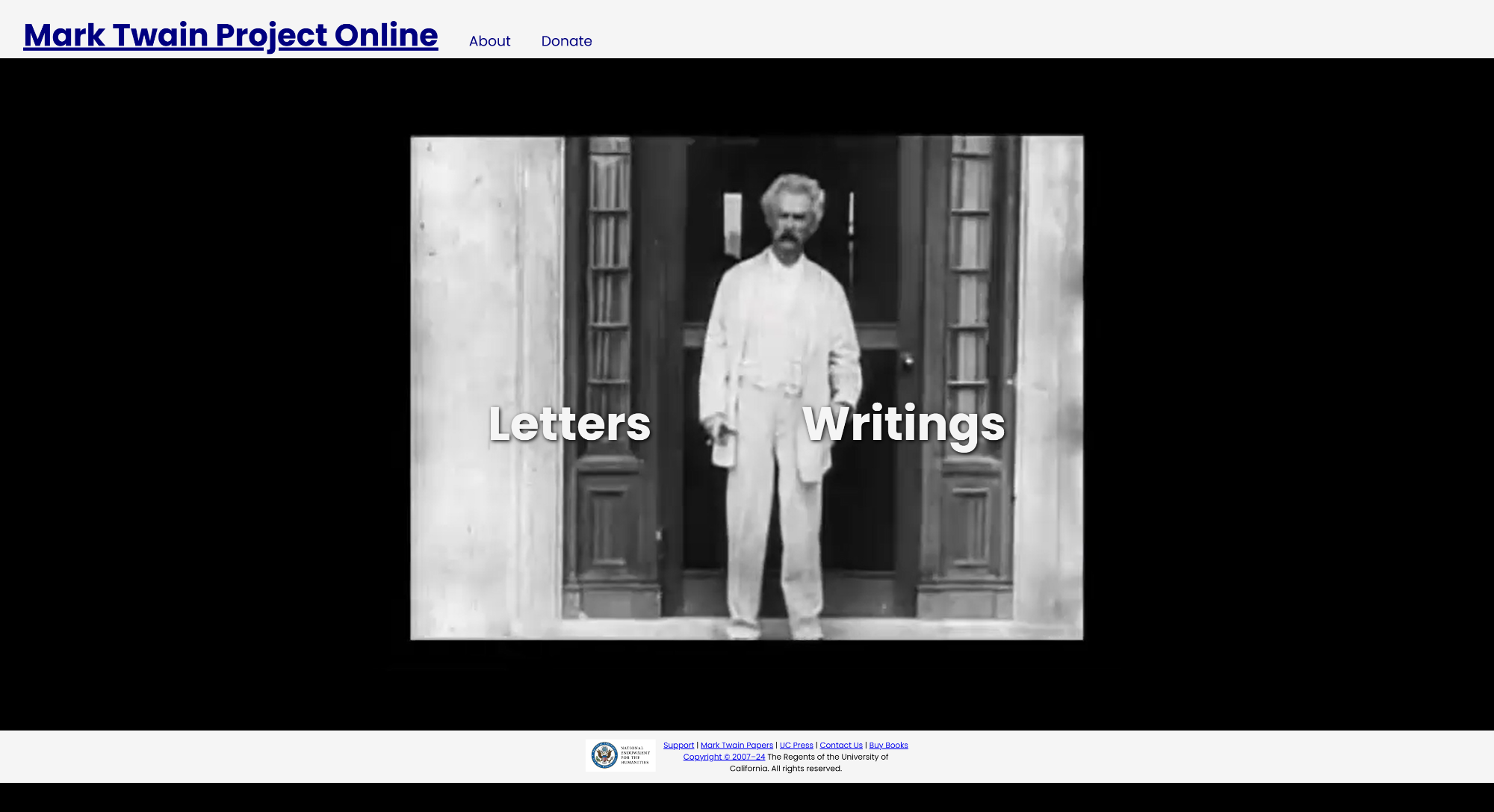Open the Copyright © 2007–24 link
1494x812 pixels.
point(724,757)
